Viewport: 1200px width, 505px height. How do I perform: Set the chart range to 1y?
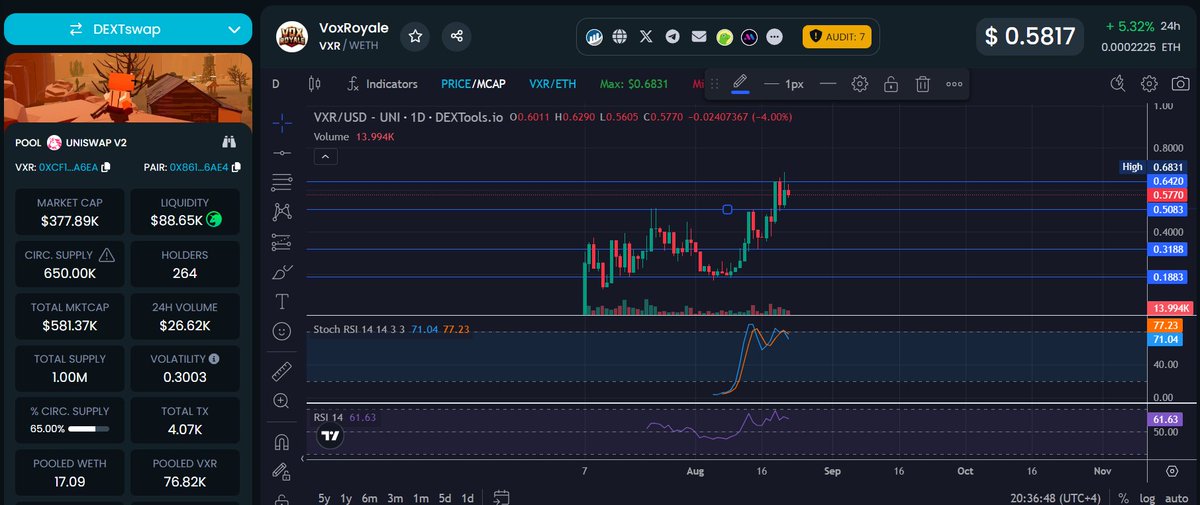(x=346, y=497)
